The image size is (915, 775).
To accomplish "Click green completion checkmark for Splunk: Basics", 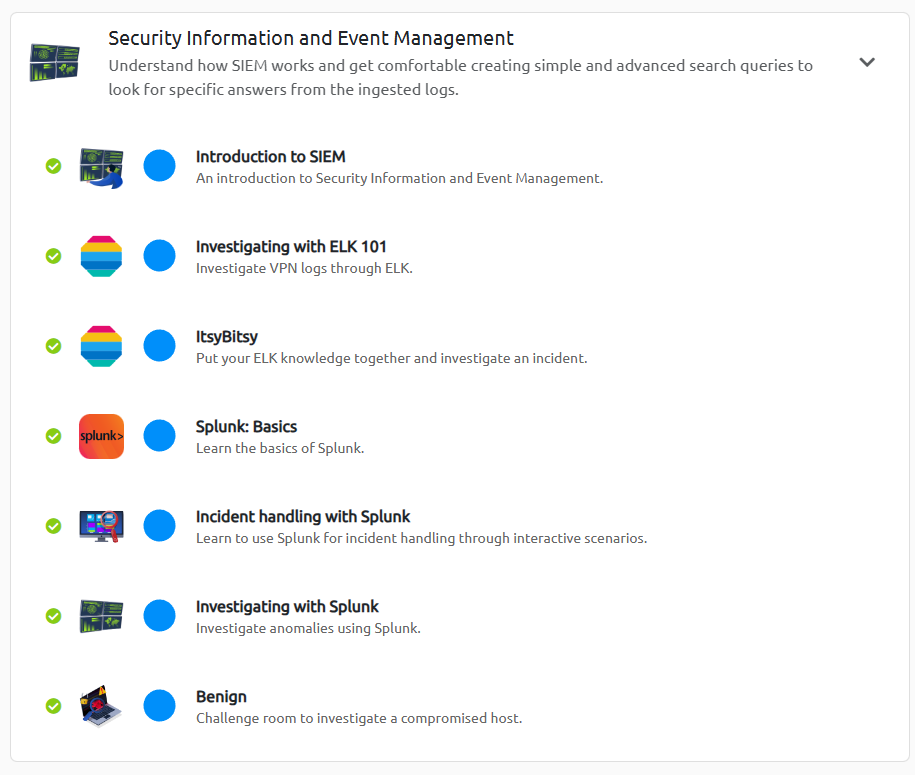I will 54,436.
